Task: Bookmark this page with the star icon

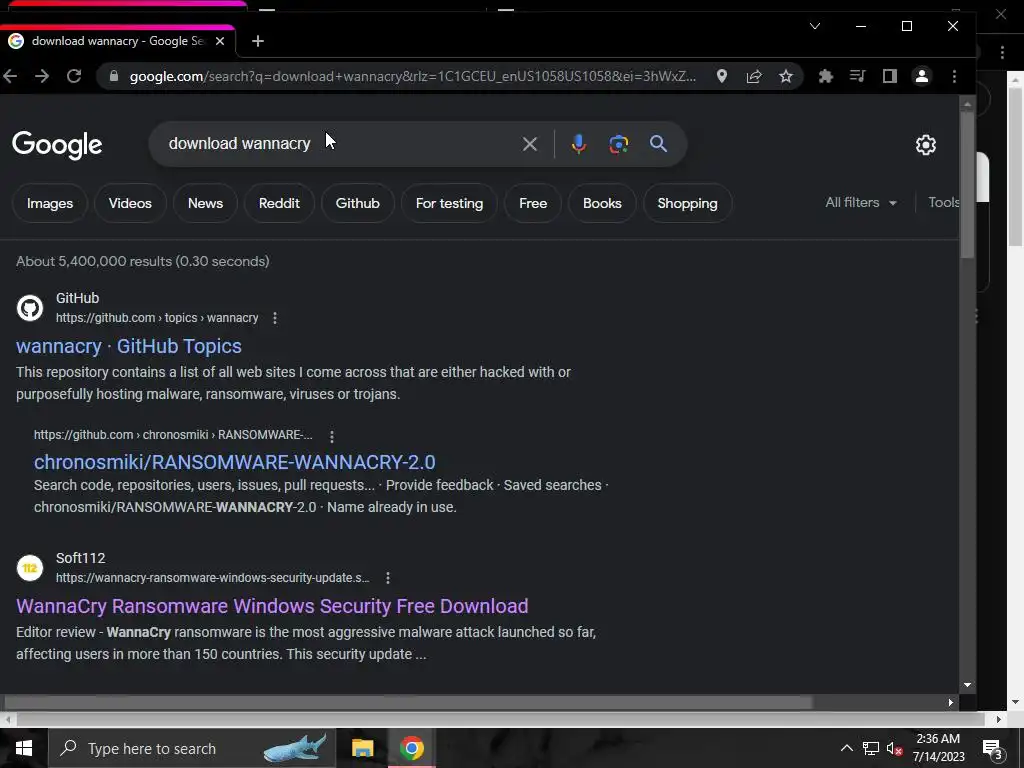Action: point(786,76)
